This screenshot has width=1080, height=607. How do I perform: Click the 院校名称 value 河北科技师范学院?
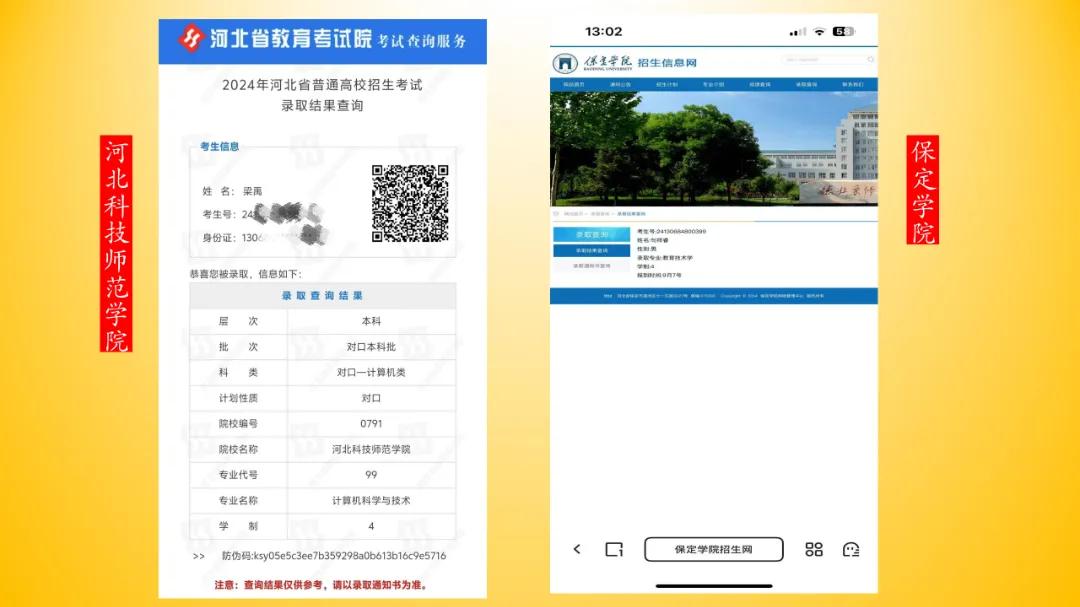click(371, 449)
